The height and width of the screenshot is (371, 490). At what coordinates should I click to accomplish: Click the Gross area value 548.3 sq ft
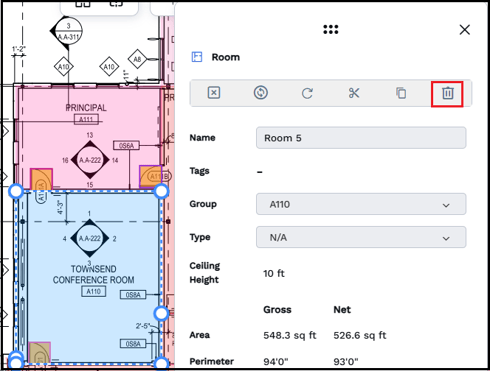(x=290, y=335)
